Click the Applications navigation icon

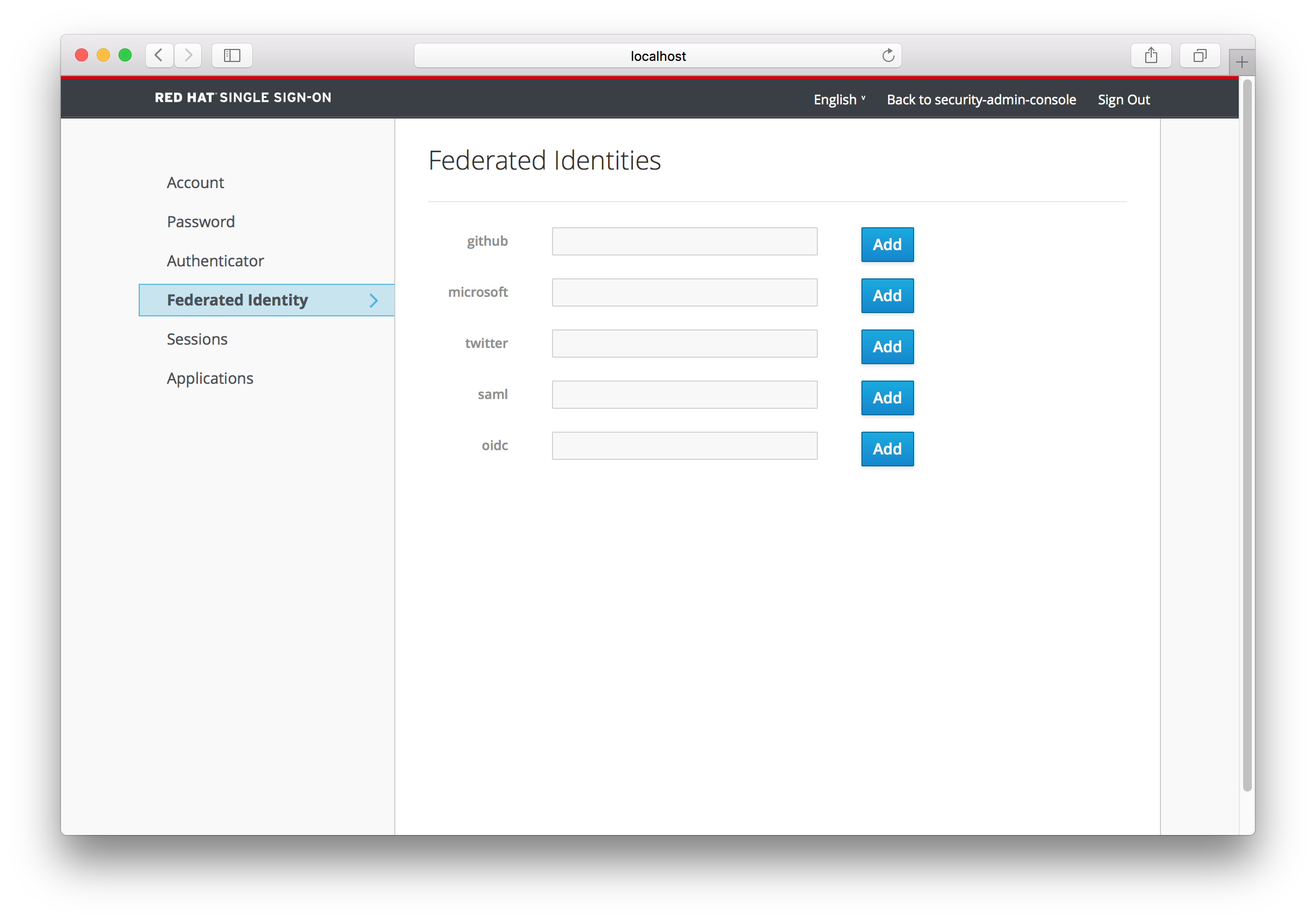(x=210, y=377)
